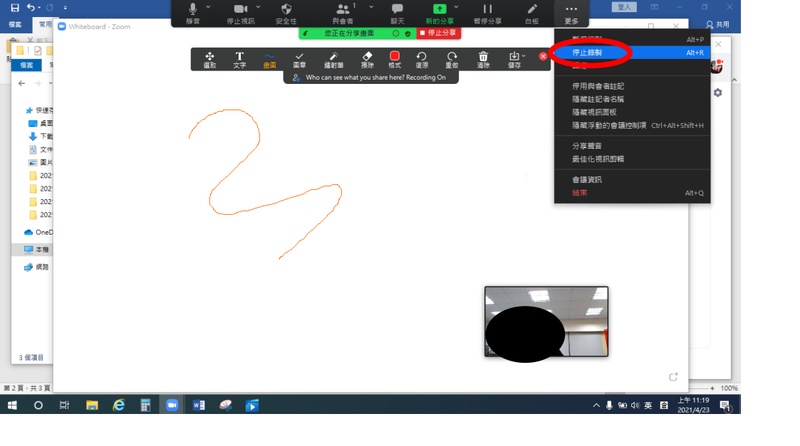Click the red Stop Share button
This screenshot has width=800, height=446.
(438, 33)
